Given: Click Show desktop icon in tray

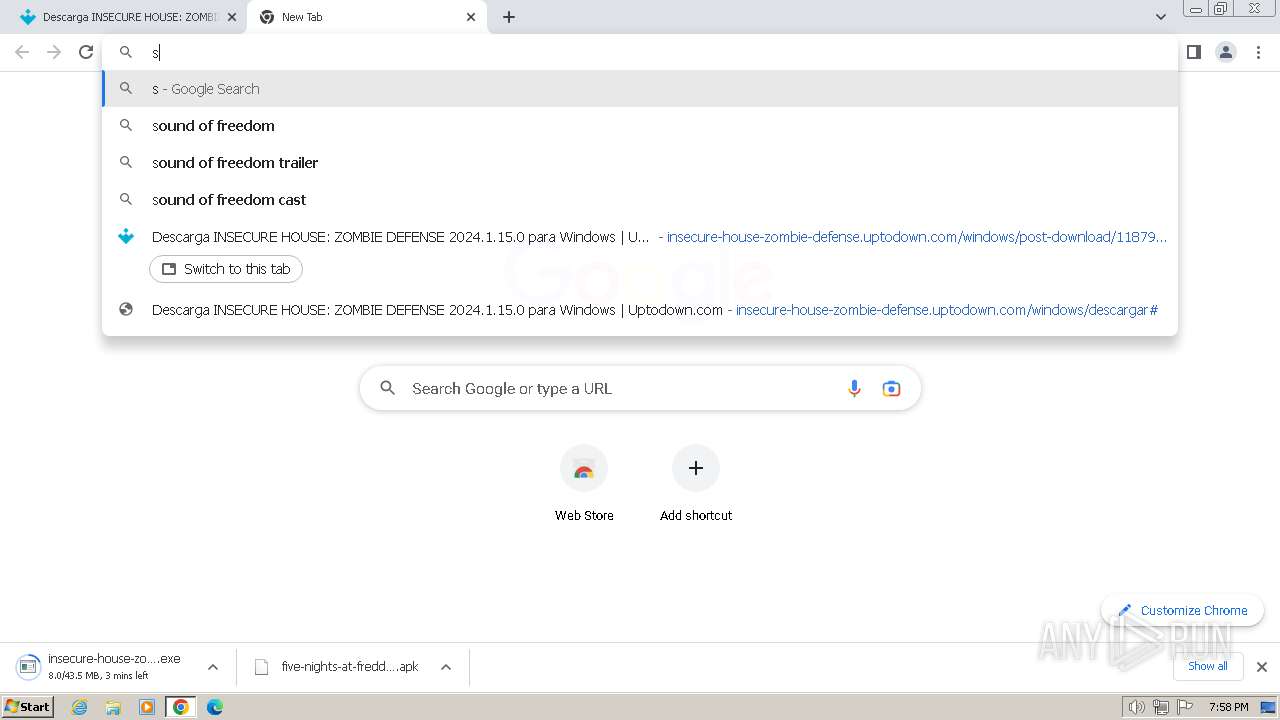Looking at the screenshot, I should pos(1268,707).
